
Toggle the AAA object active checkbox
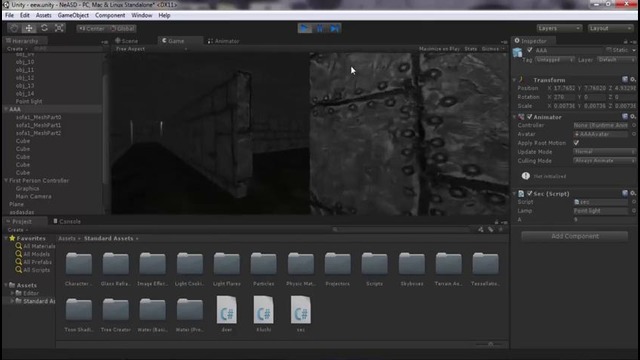coord(529,50)
